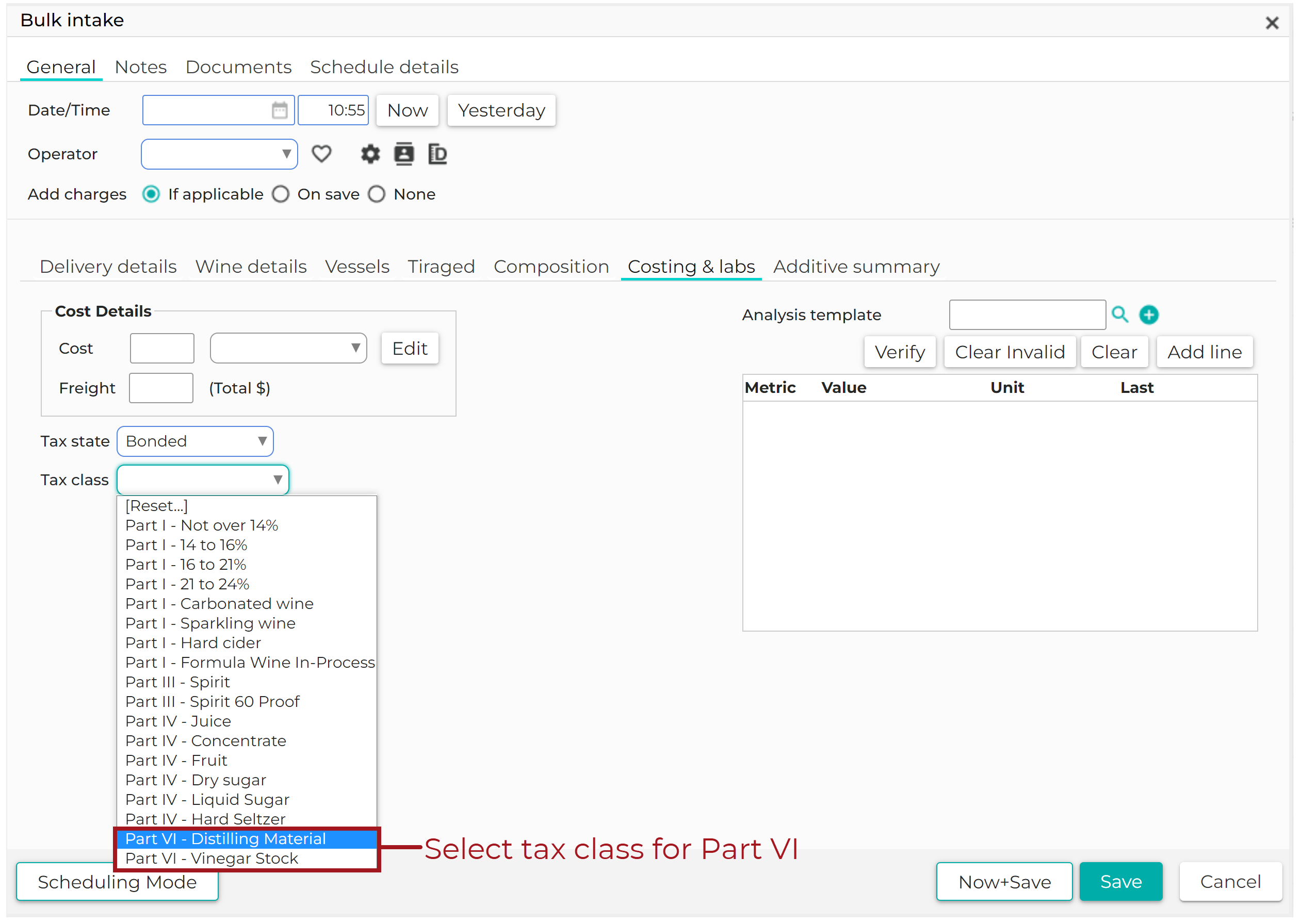Select the If applicable charges option

[151, 194]
